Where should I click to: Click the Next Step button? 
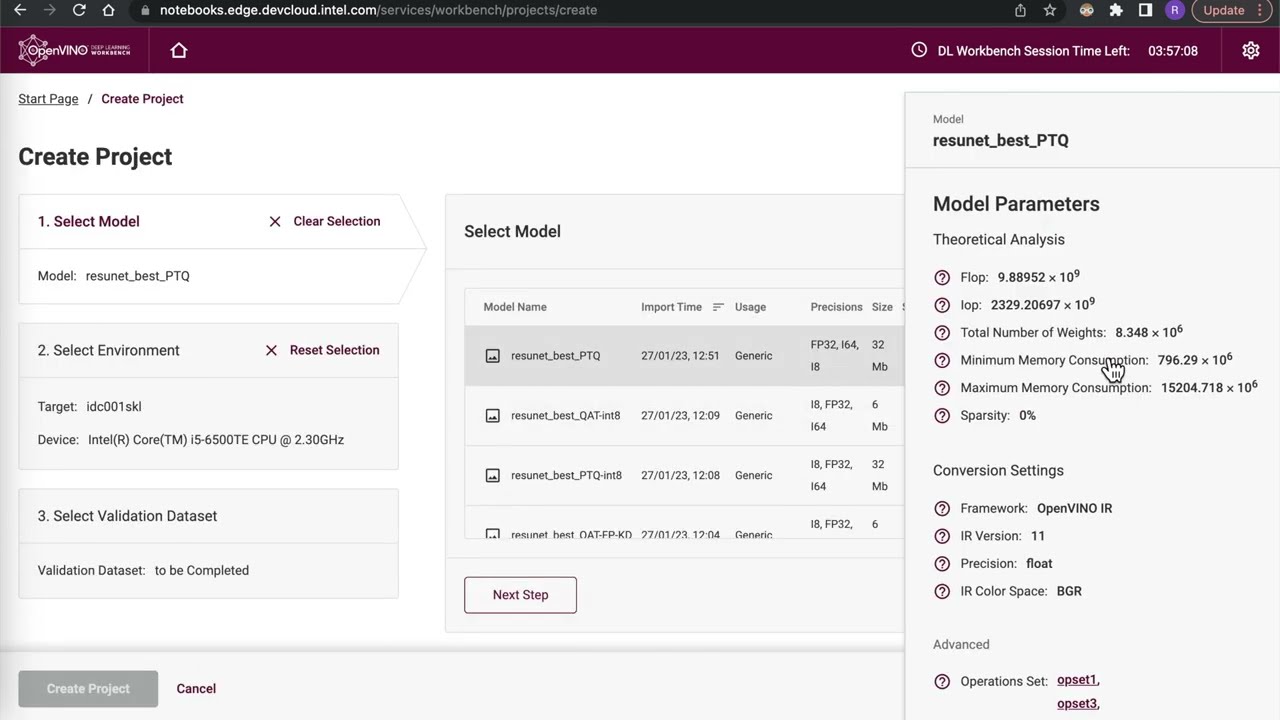point(520,595)
